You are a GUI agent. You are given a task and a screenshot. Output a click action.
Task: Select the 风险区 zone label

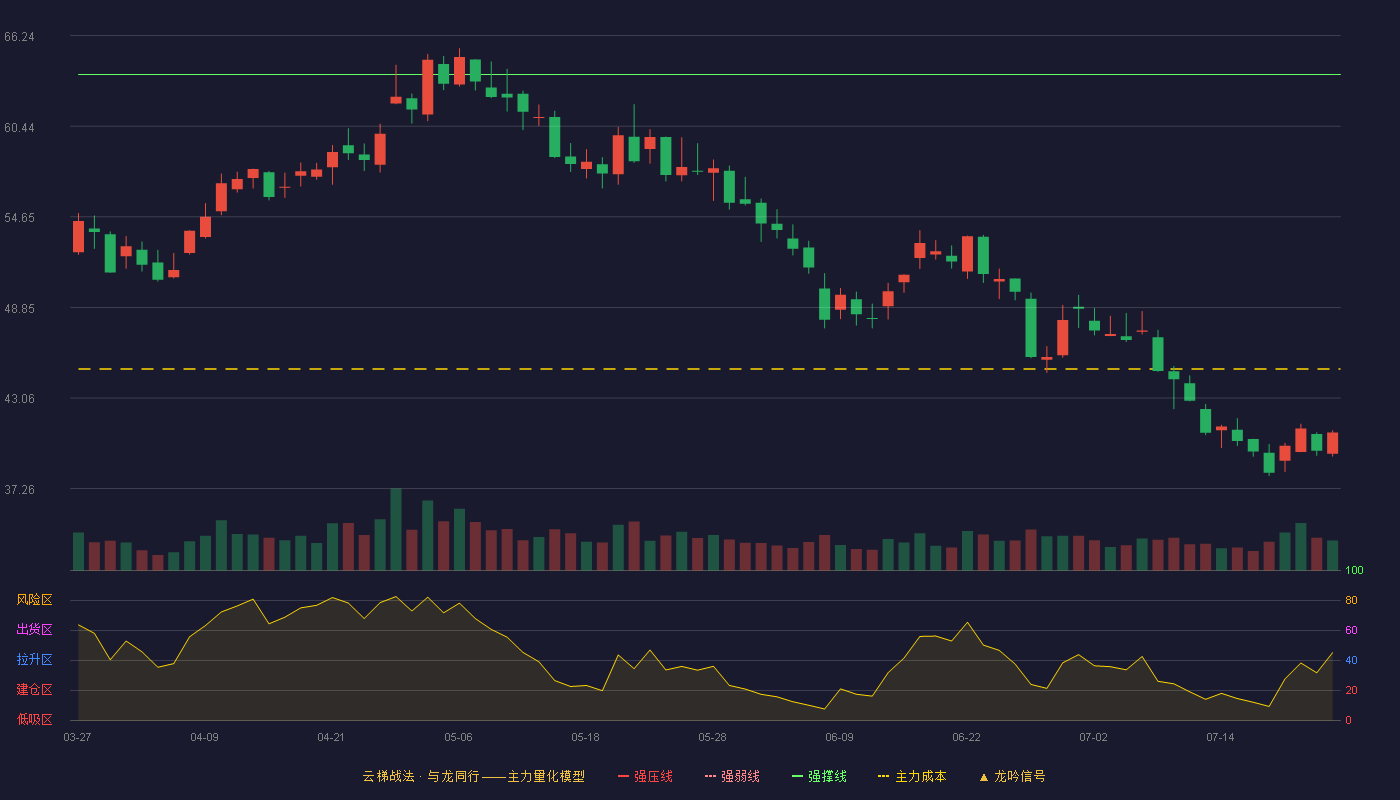[34, 600]
